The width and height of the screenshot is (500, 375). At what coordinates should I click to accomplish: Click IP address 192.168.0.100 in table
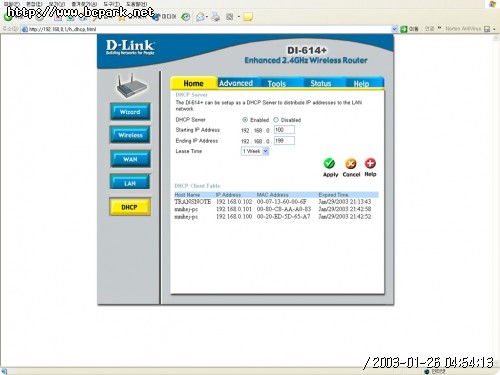(234, 216)
